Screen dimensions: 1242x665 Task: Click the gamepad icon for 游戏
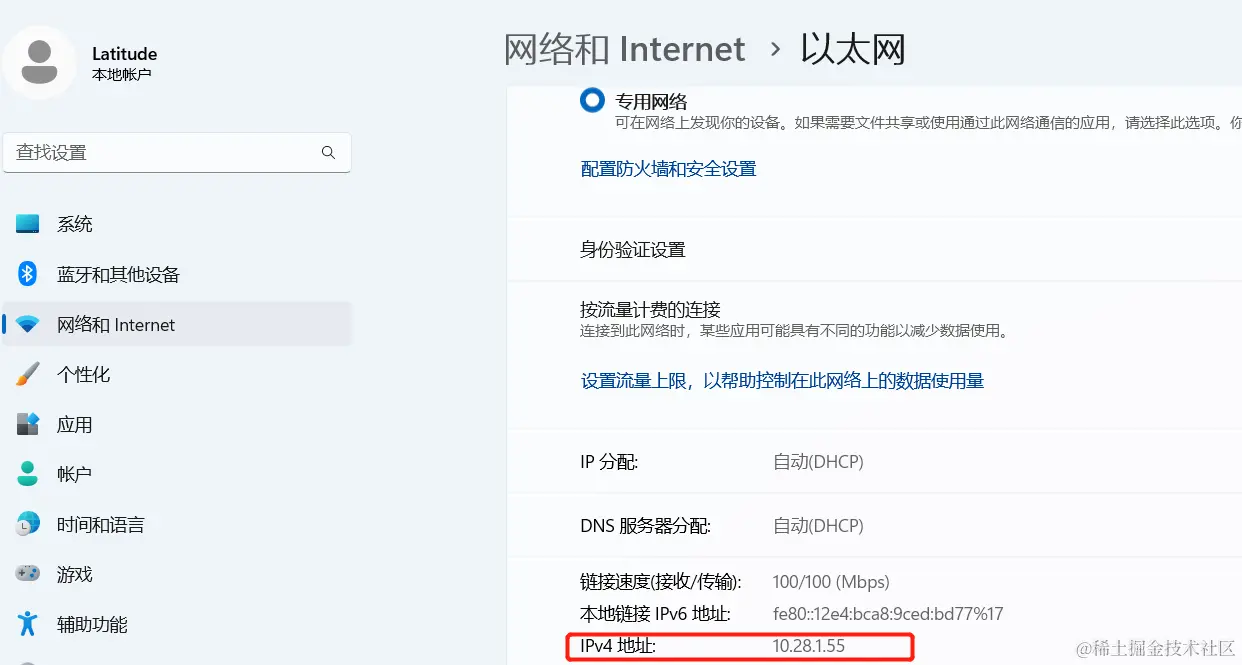(28, 574)
